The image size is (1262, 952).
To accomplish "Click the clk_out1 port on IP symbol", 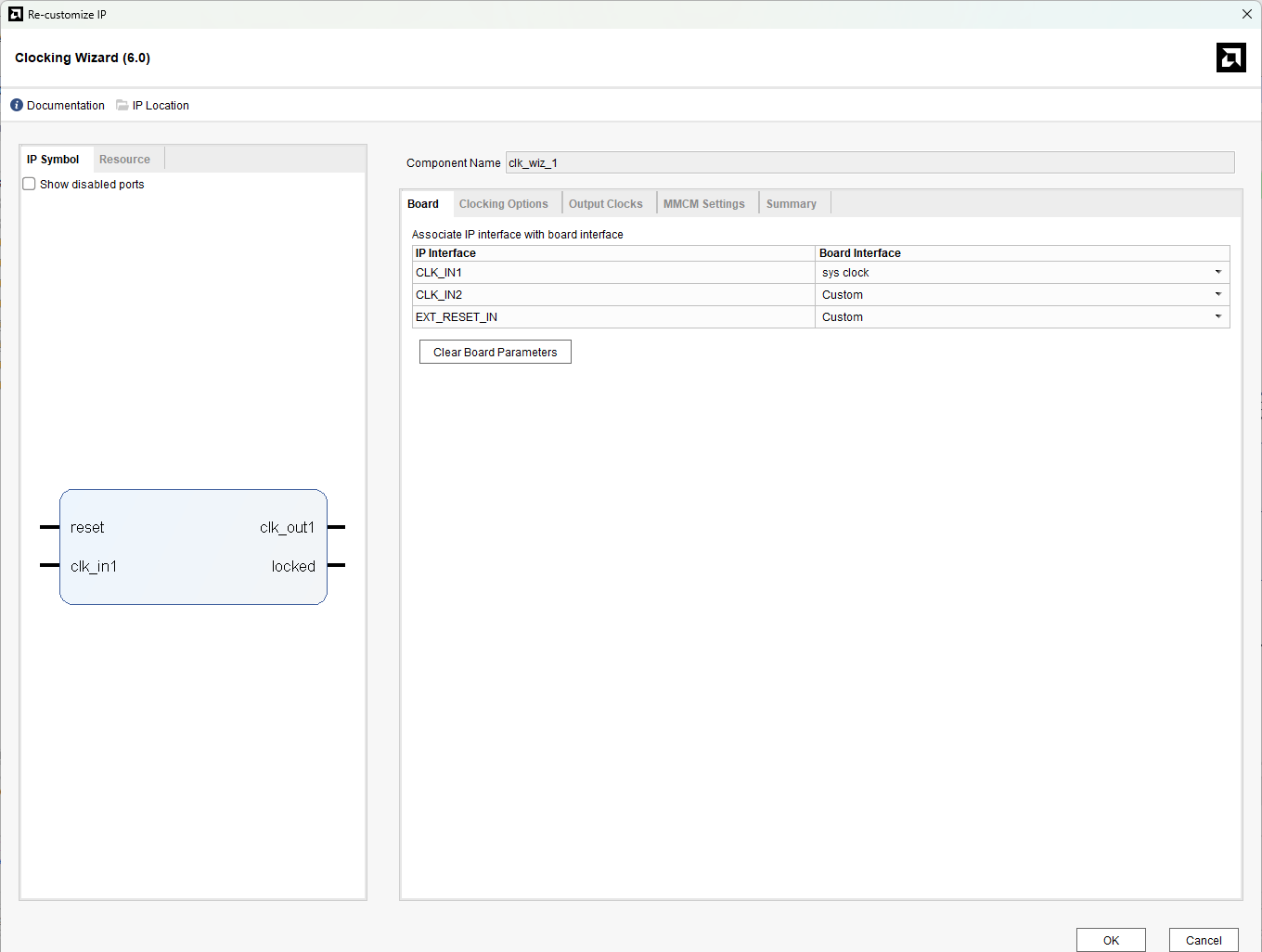I will pyautogui.click(x=288, y=528).
